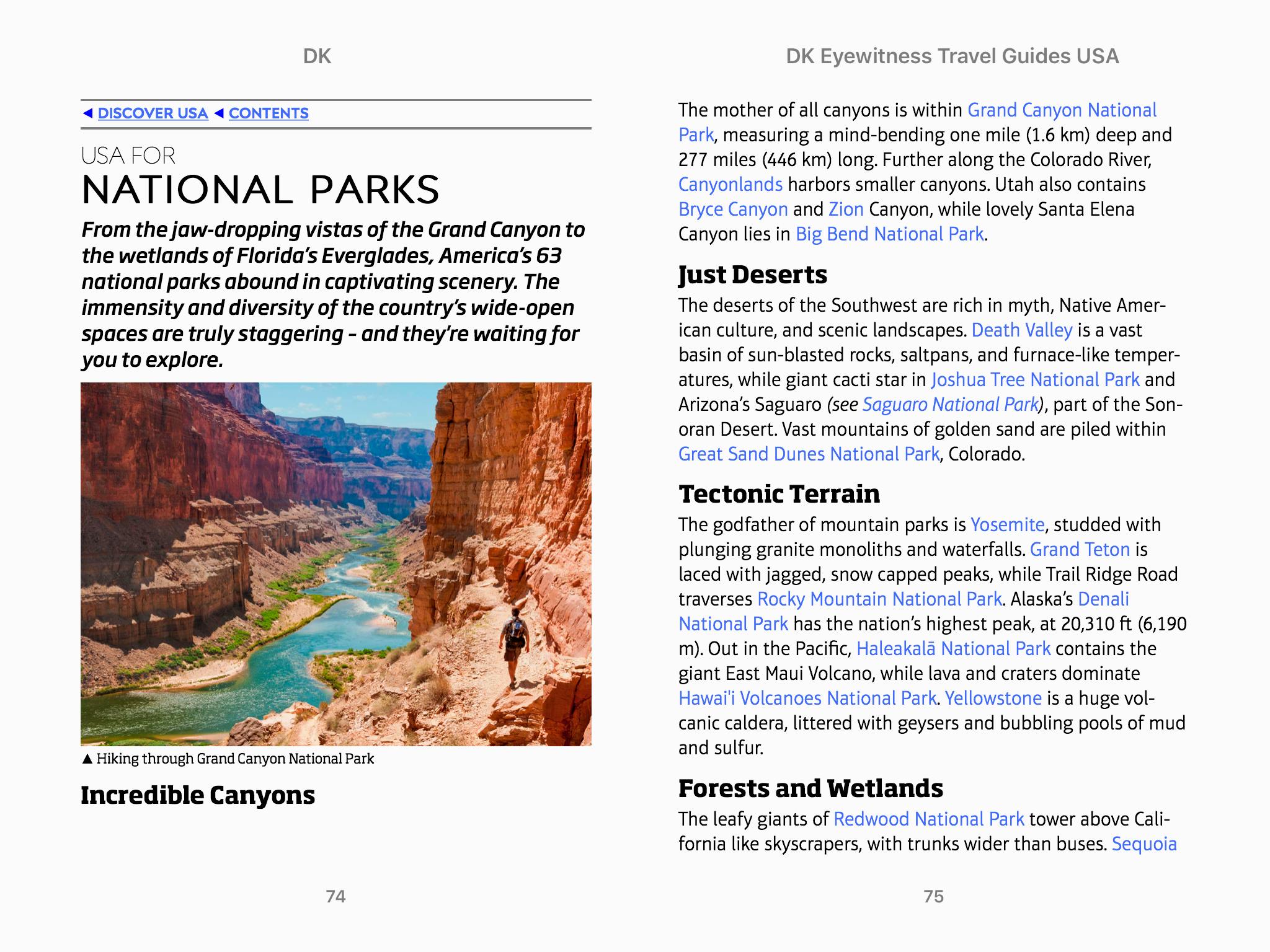Open Rocky Mountain National Park link
This screenshot has height=952, width=1270.
tap(879, 599)
